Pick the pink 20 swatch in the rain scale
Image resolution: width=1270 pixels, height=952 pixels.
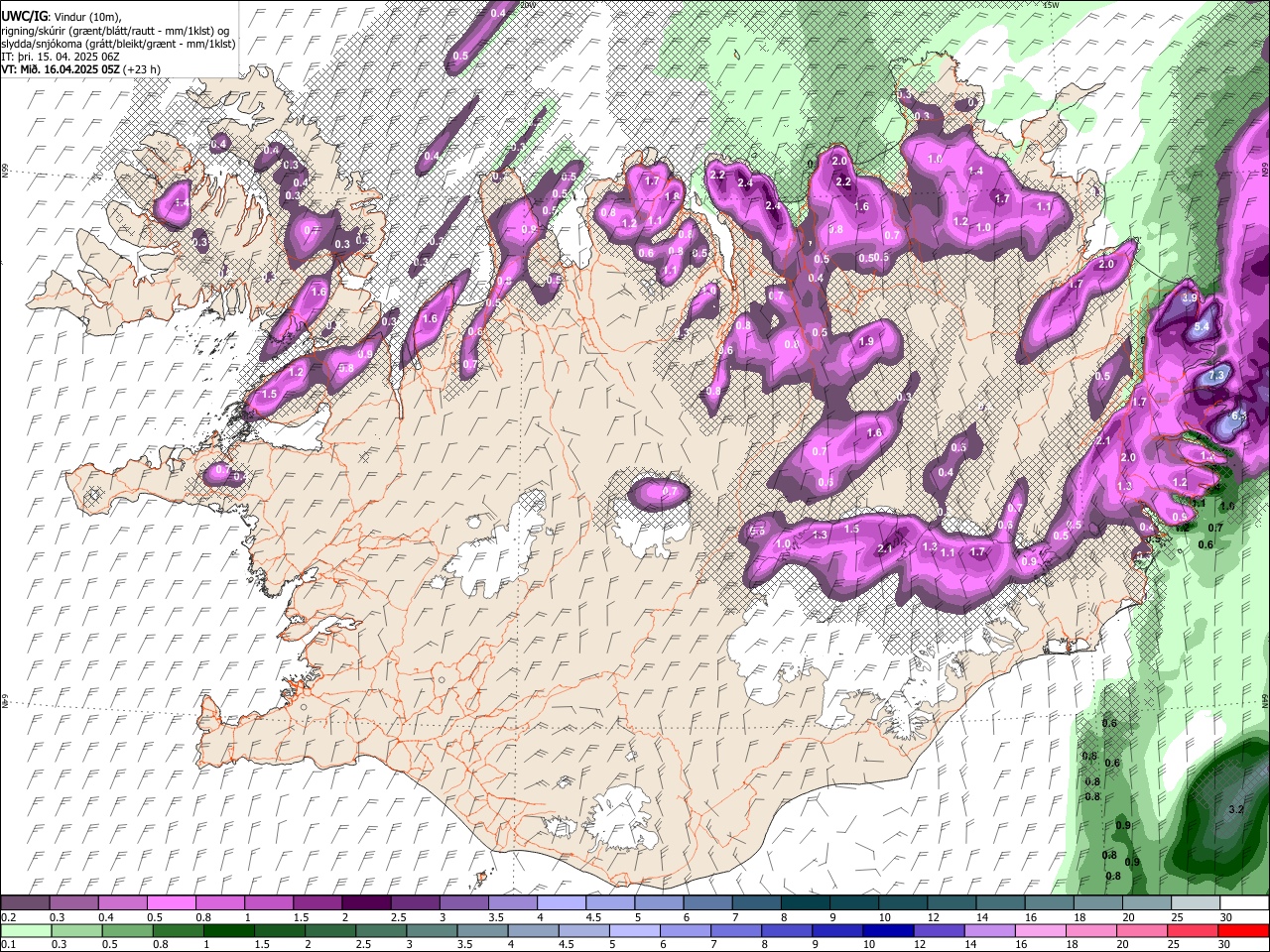1140,930
